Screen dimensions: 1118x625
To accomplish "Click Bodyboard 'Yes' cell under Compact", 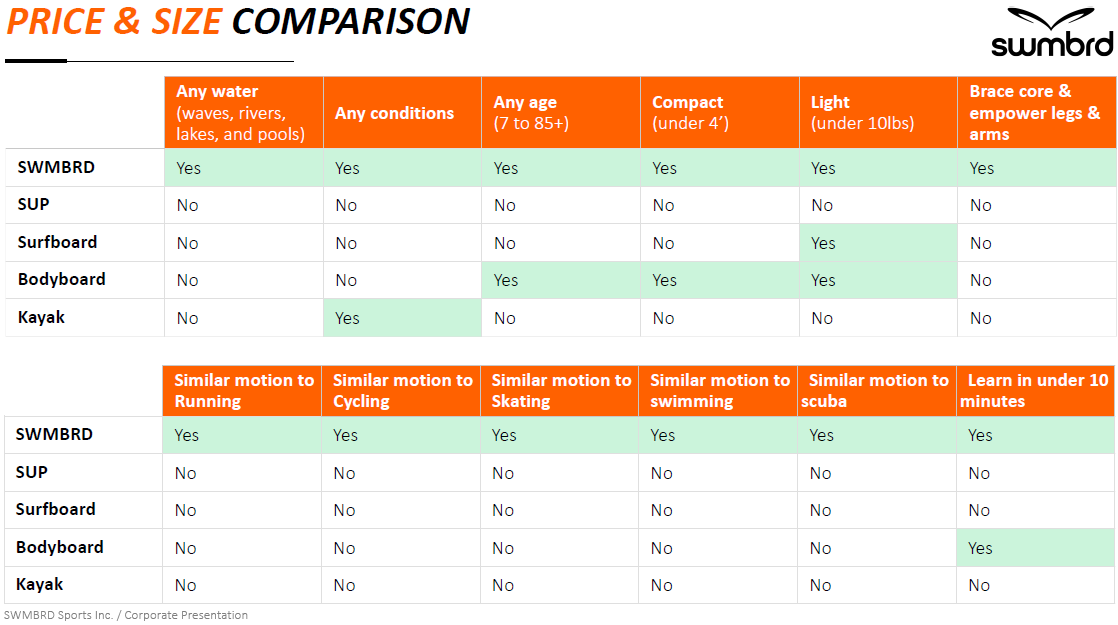I will 719,280.
